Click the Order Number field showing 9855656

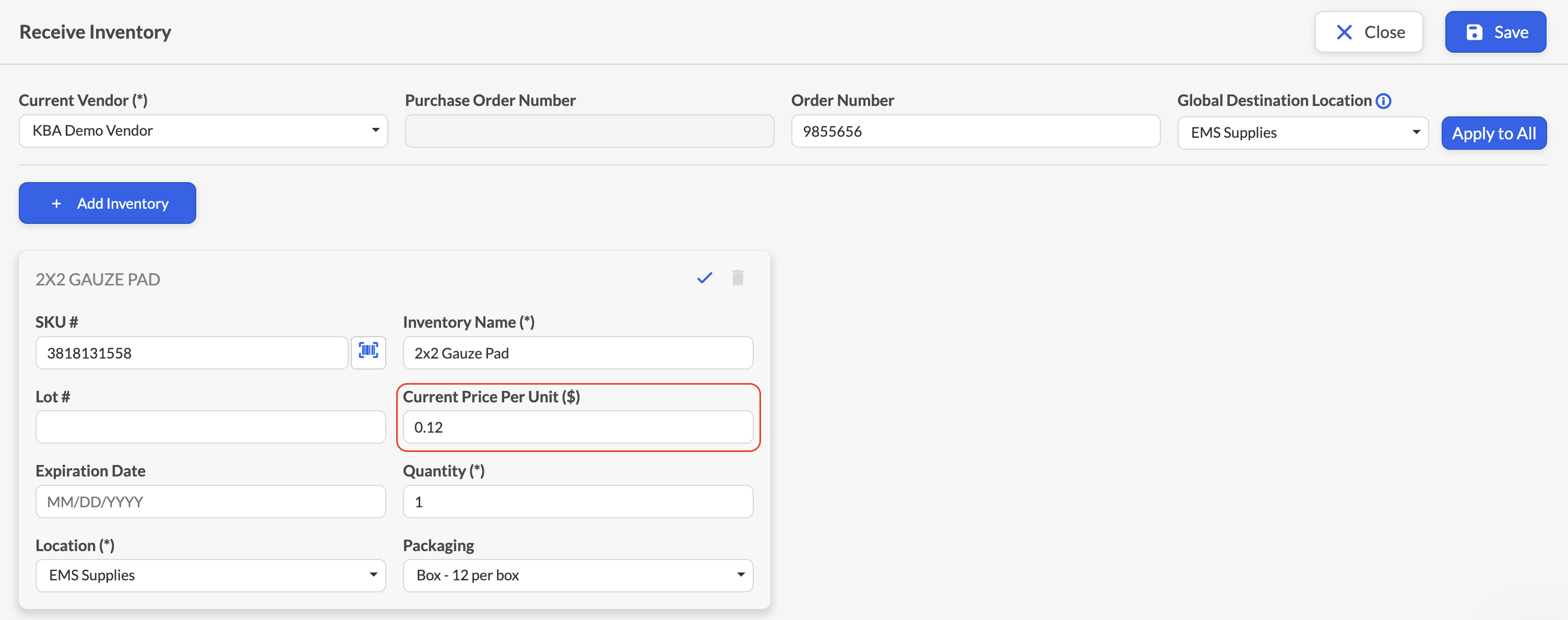point(975,131)
